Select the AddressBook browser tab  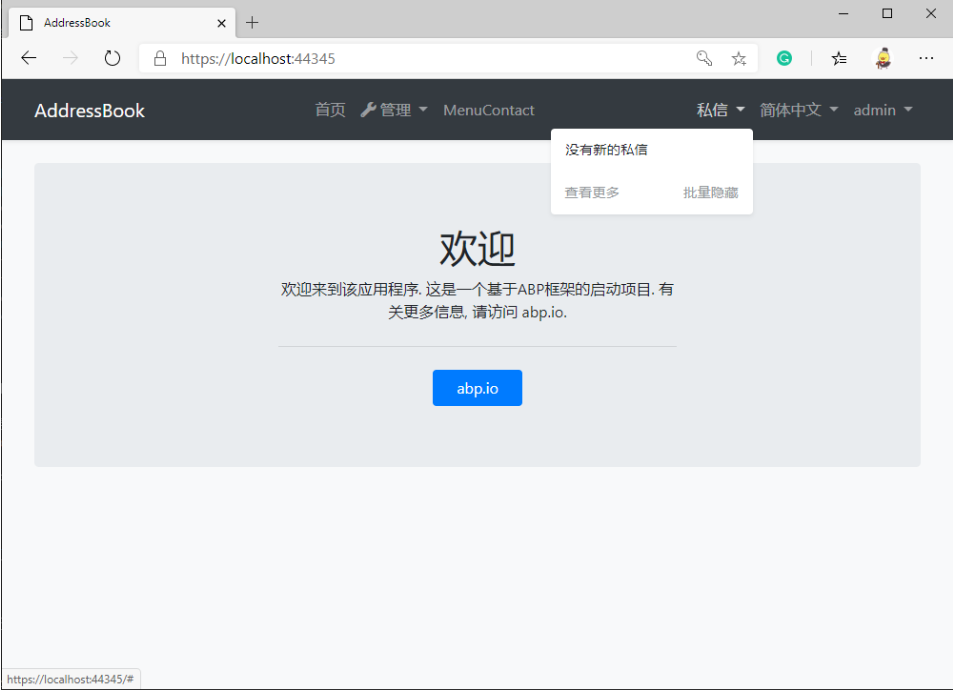tap(122, 23)
